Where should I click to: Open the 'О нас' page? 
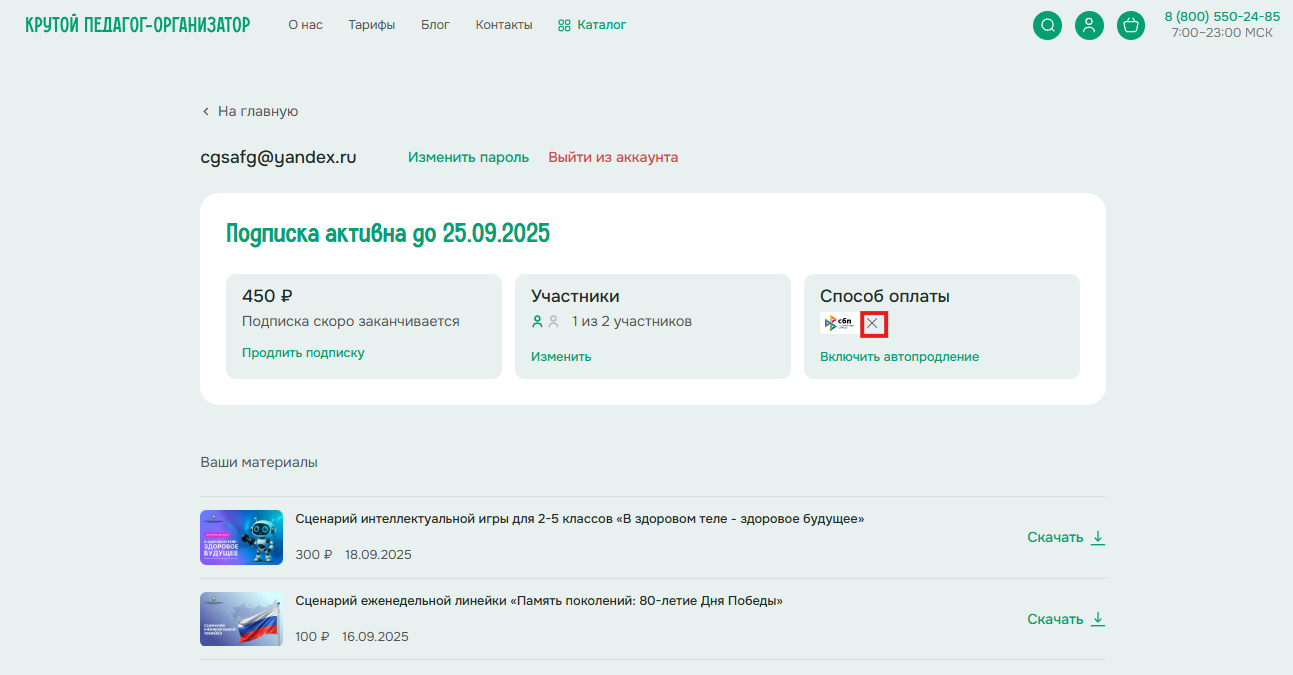[x=305, y=25]
